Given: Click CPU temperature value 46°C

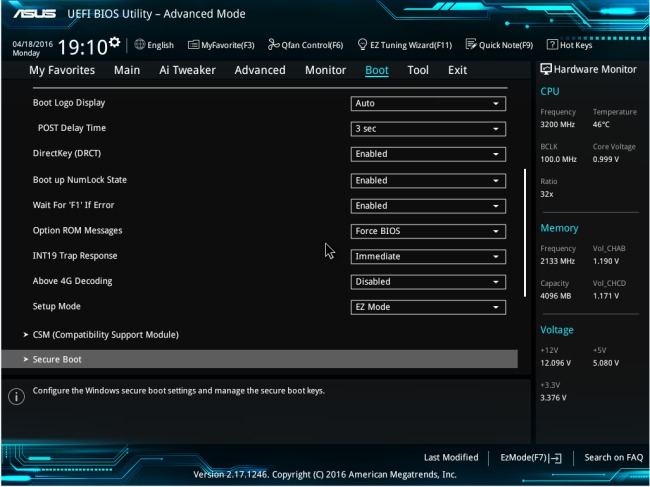Looking at the screenshot, I should (x=601, y=124).
